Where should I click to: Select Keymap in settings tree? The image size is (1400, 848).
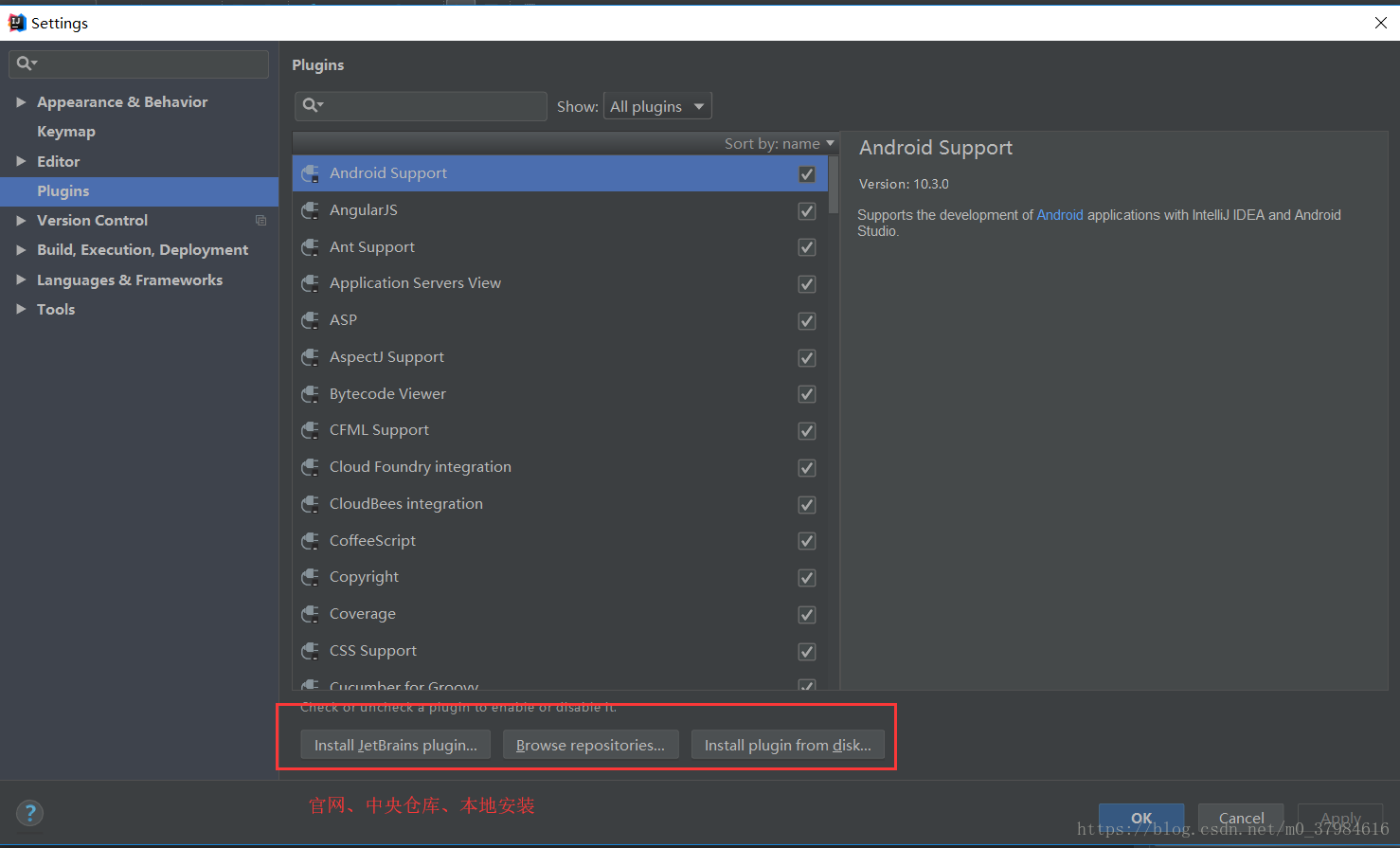tap(66, 132)
